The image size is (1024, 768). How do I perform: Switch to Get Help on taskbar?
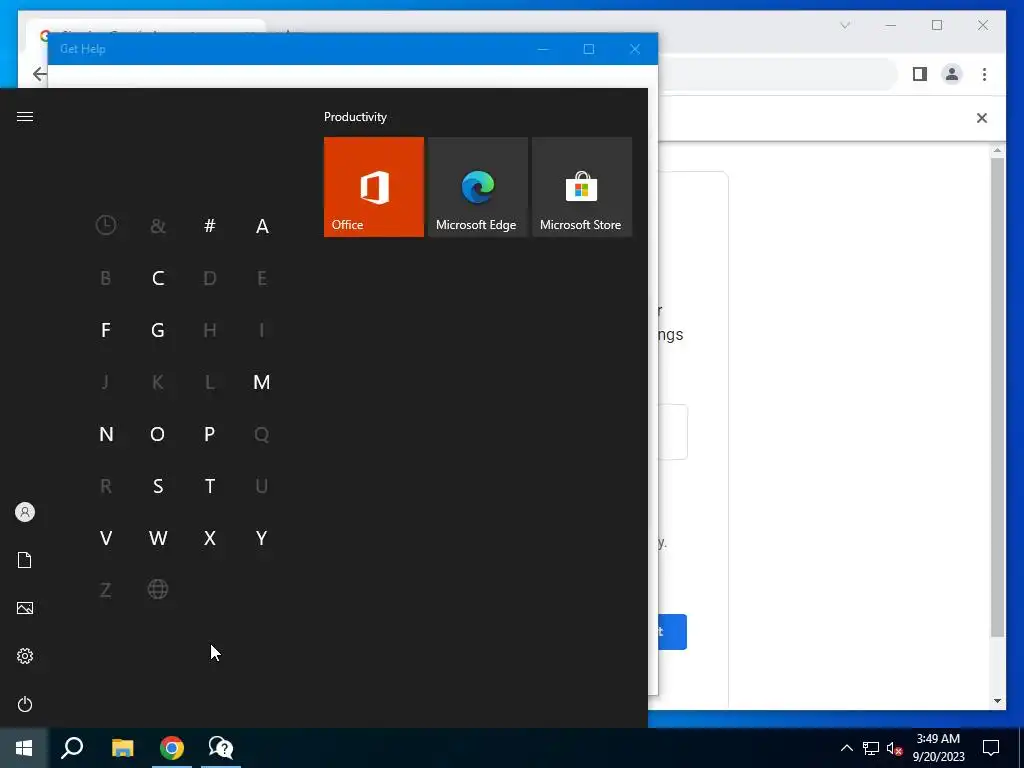tap(221, 748)
